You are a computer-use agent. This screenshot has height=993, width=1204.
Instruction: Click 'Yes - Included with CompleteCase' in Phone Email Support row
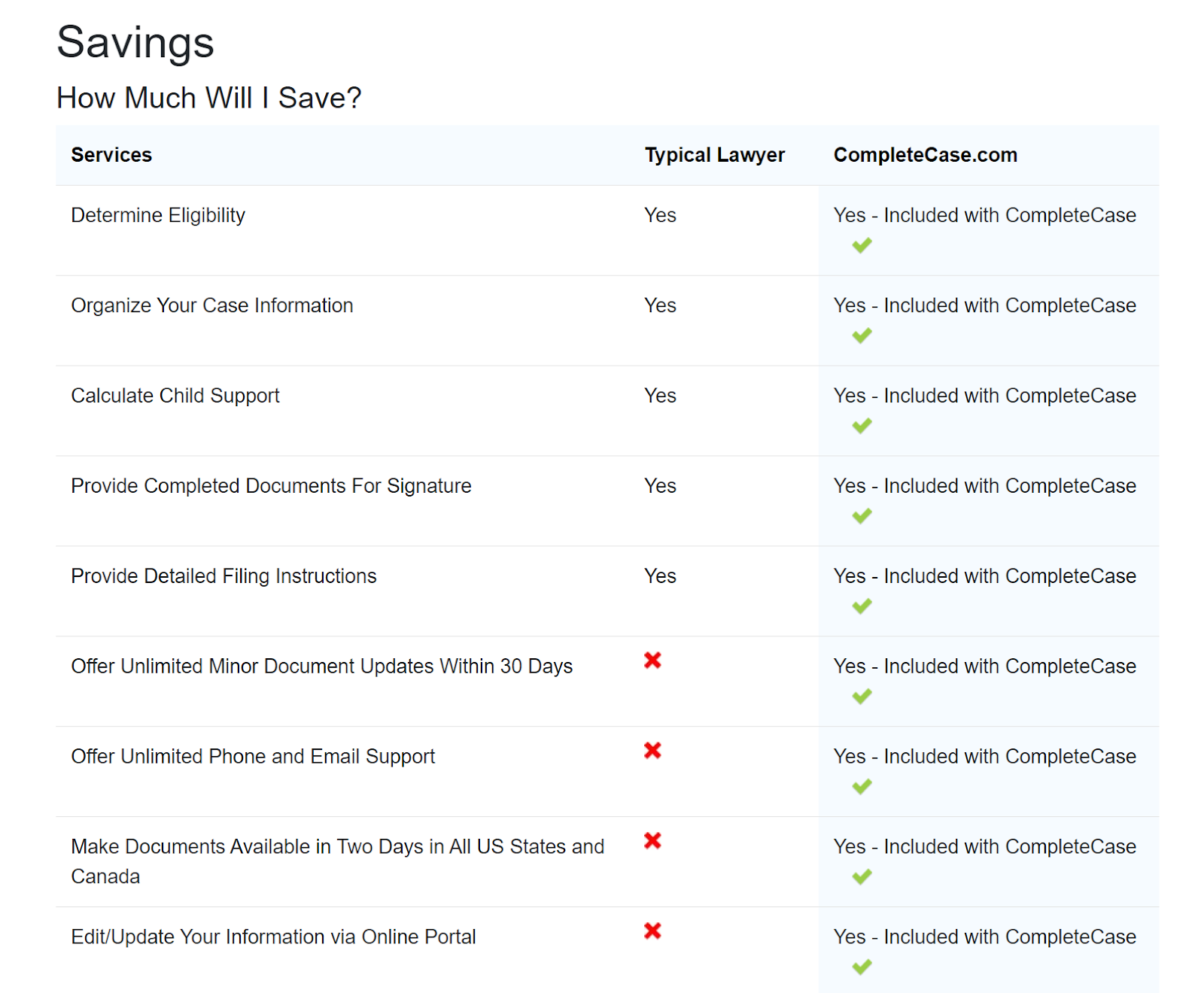985,757
